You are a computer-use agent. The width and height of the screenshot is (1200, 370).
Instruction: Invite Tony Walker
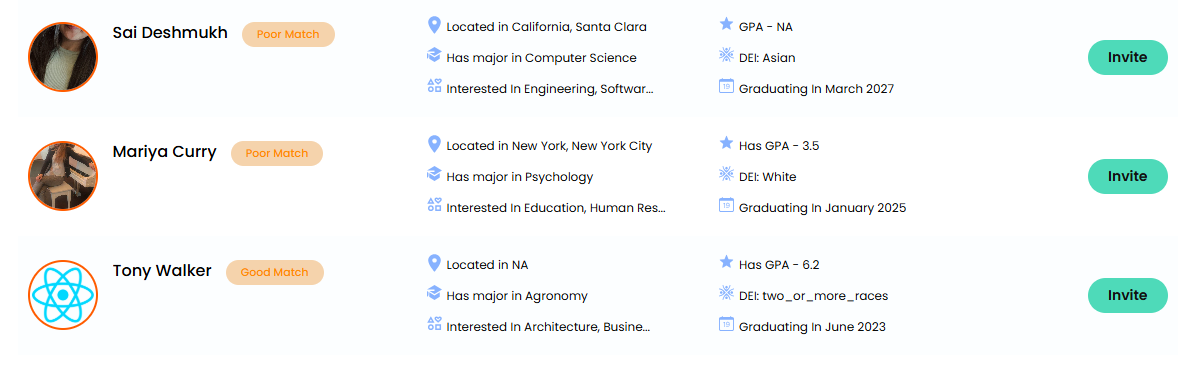click(x=1127, y=295)
